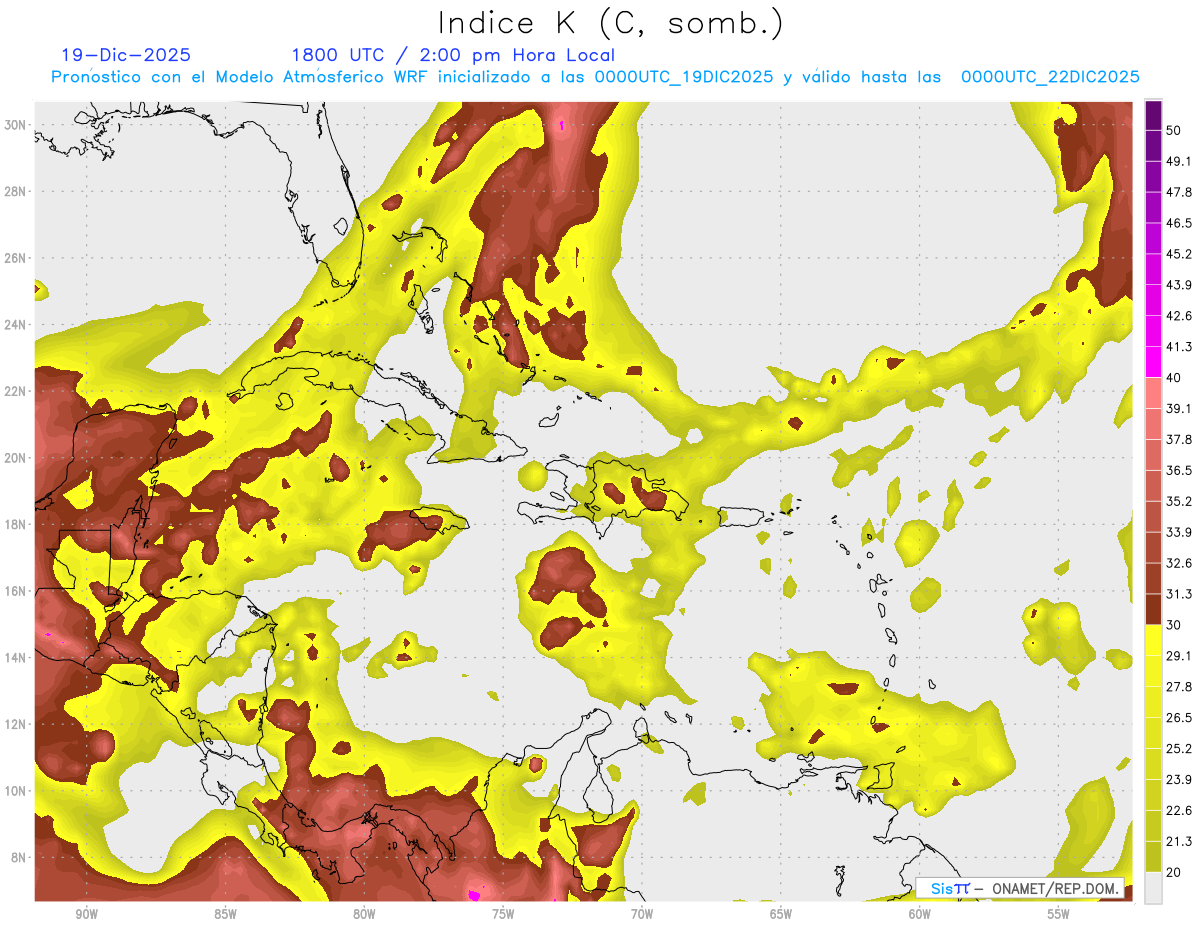Click the "33.9" legend value
The width and height of the screenshot is (1200, 927).
1178,533
